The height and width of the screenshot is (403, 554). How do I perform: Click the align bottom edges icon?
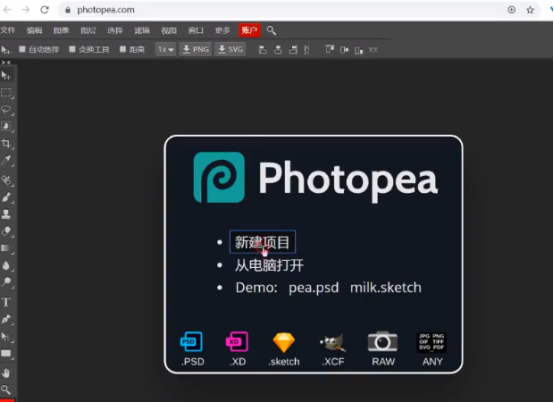(359, 50)
